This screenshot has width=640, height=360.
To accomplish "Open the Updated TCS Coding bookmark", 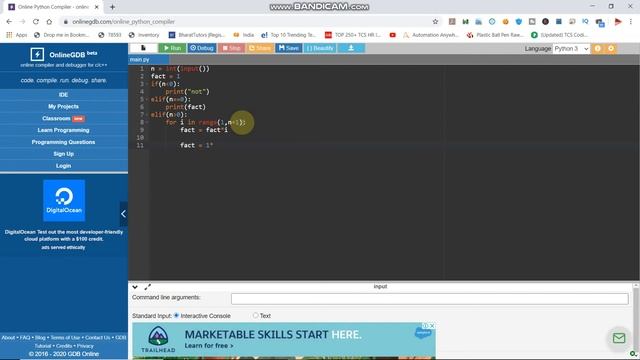I will click(x=560, y=35).
